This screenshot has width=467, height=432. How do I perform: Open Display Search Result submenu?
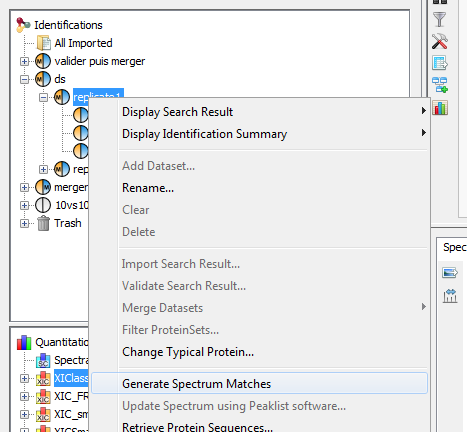click(x=259, y=112)
